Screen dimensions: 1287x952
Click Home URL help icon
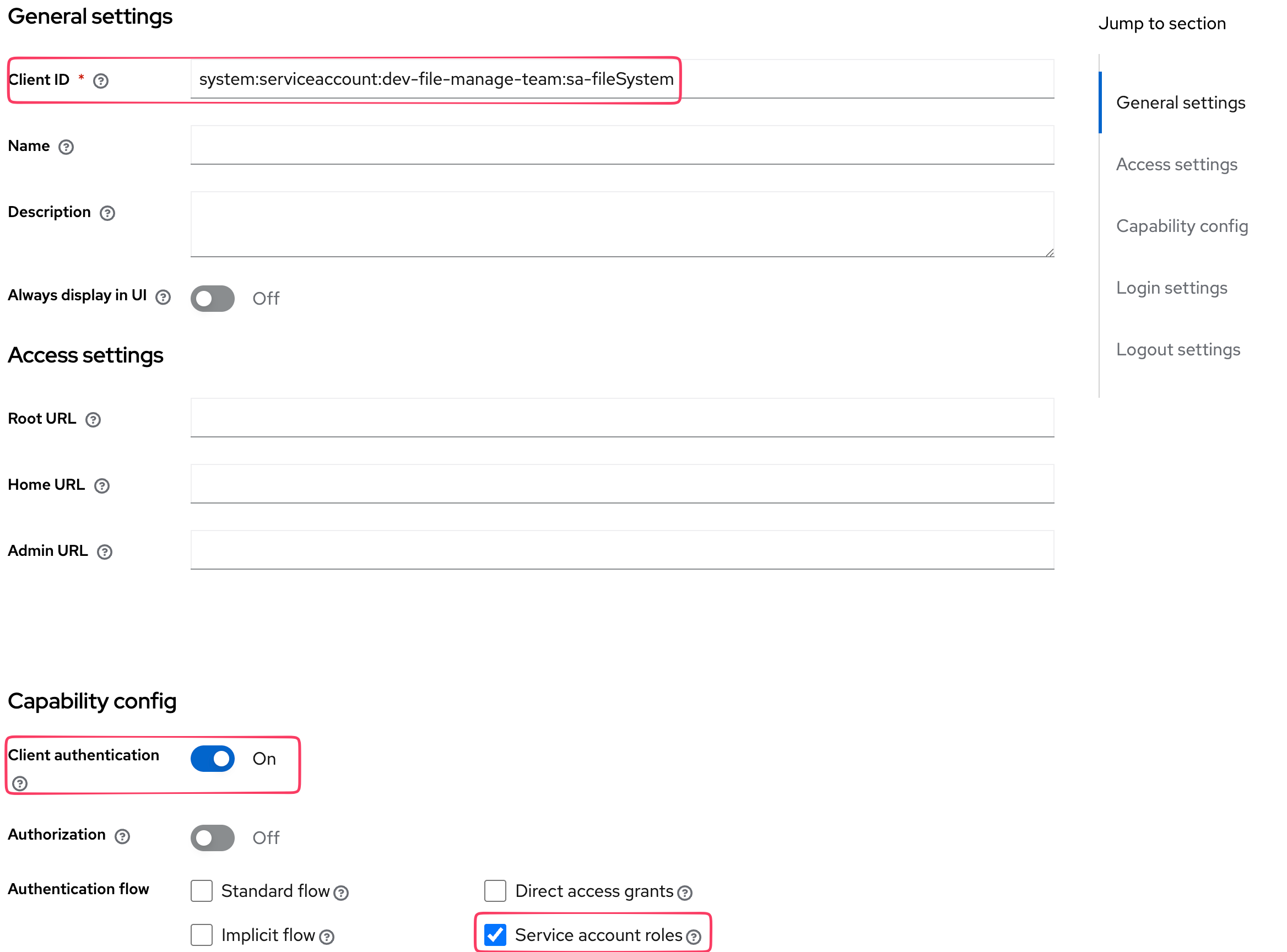[102, 486]
